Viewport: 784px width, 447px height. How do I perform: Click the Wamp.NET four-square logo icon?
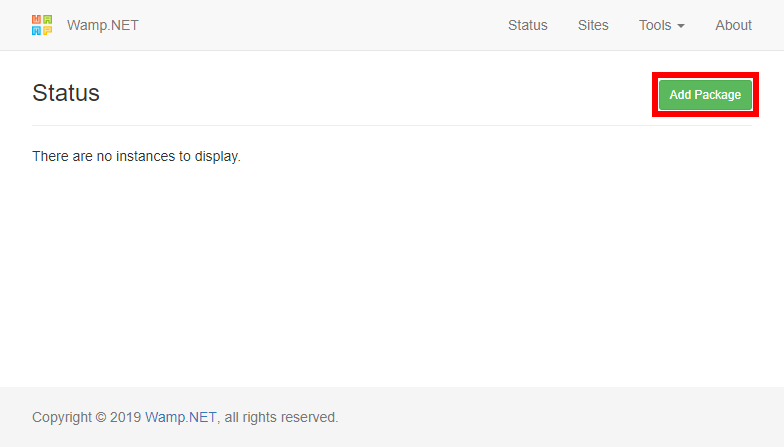[x=42, y=25]
